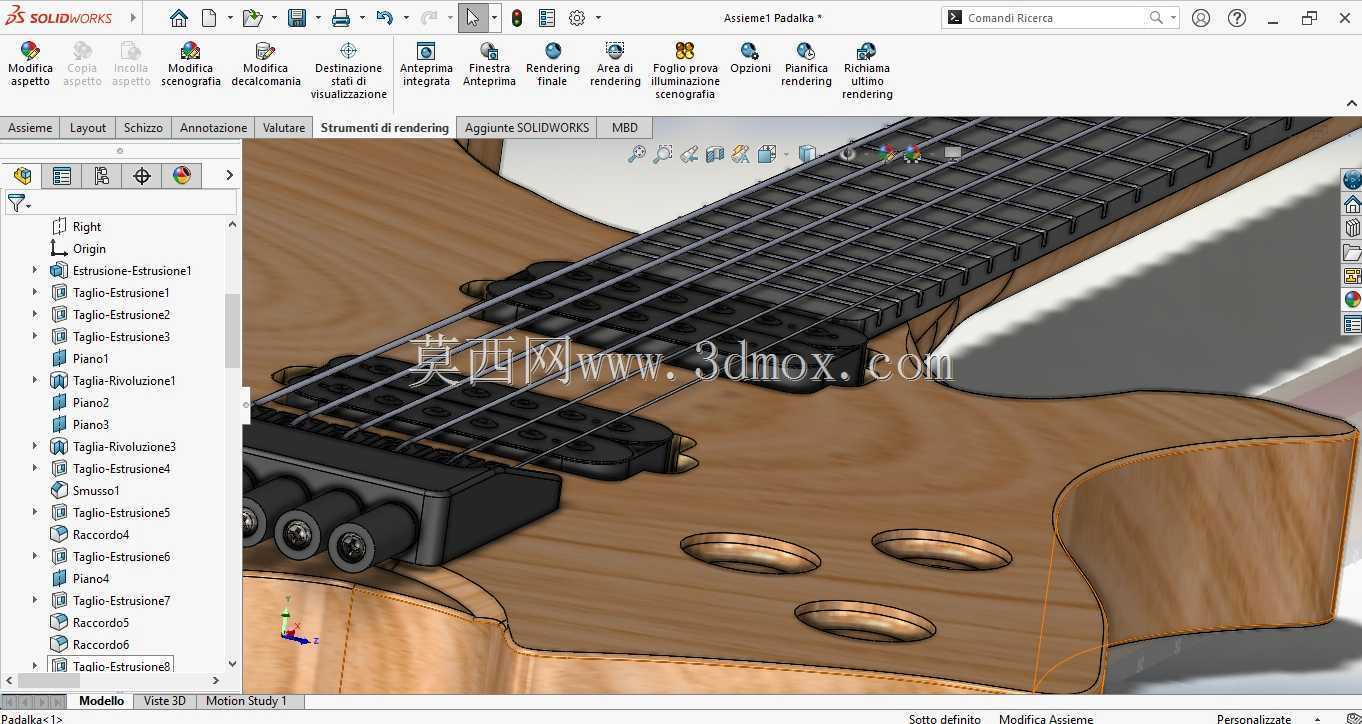Open rendering Opzioni
Screen dimensions: 1362x724
point(750,59)
